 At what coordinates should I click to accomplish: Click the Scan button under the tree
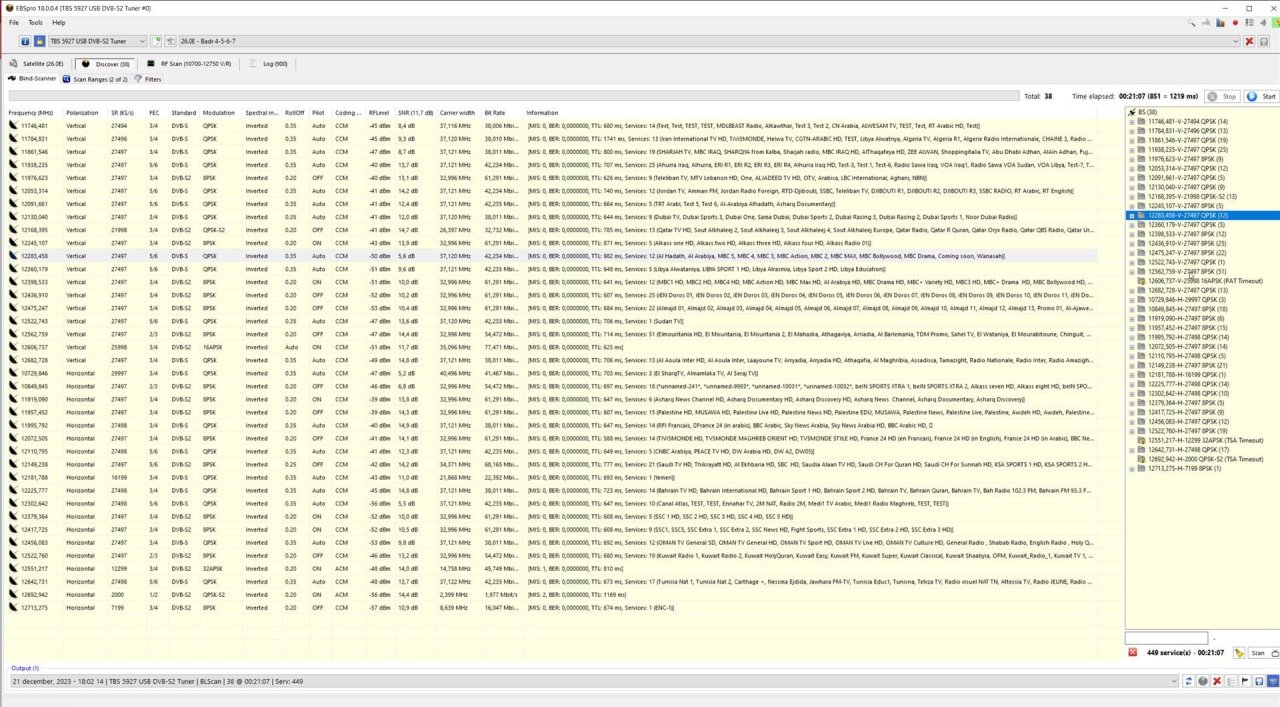(1258, 653)
